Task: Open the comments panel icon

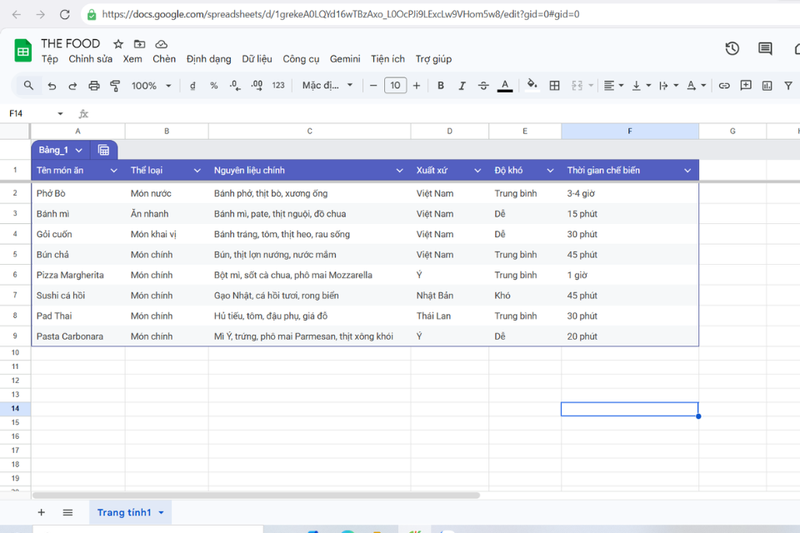Action: click(765, 48)
